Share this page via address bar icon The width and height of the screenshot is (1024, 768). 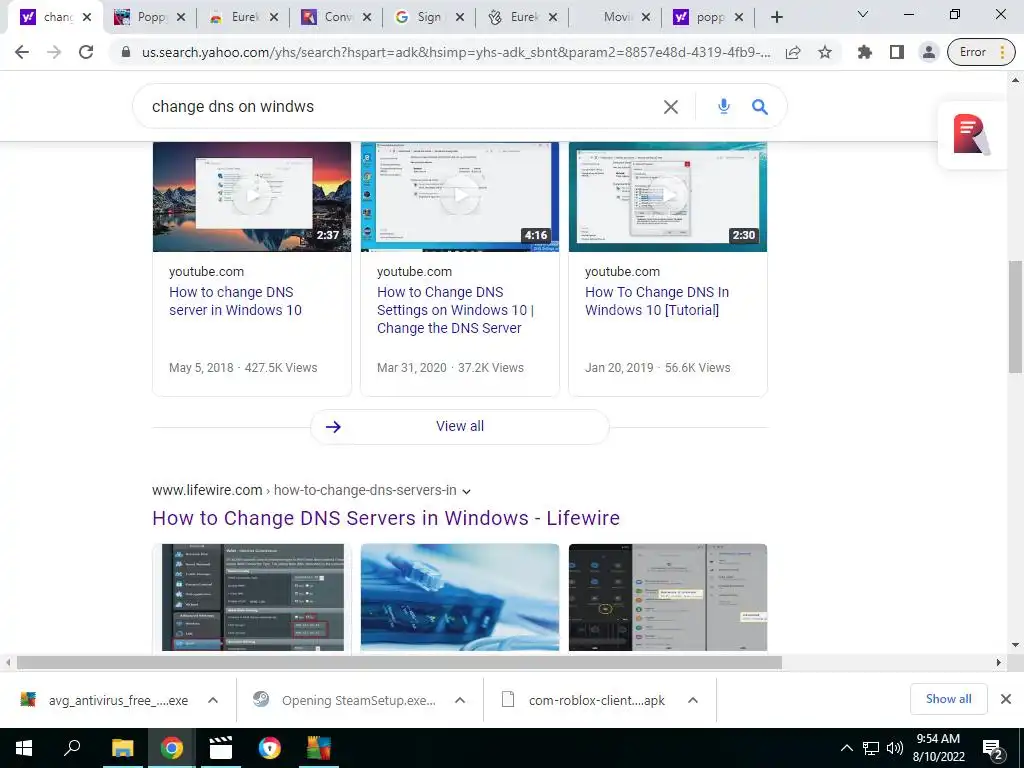coord(793,52)
